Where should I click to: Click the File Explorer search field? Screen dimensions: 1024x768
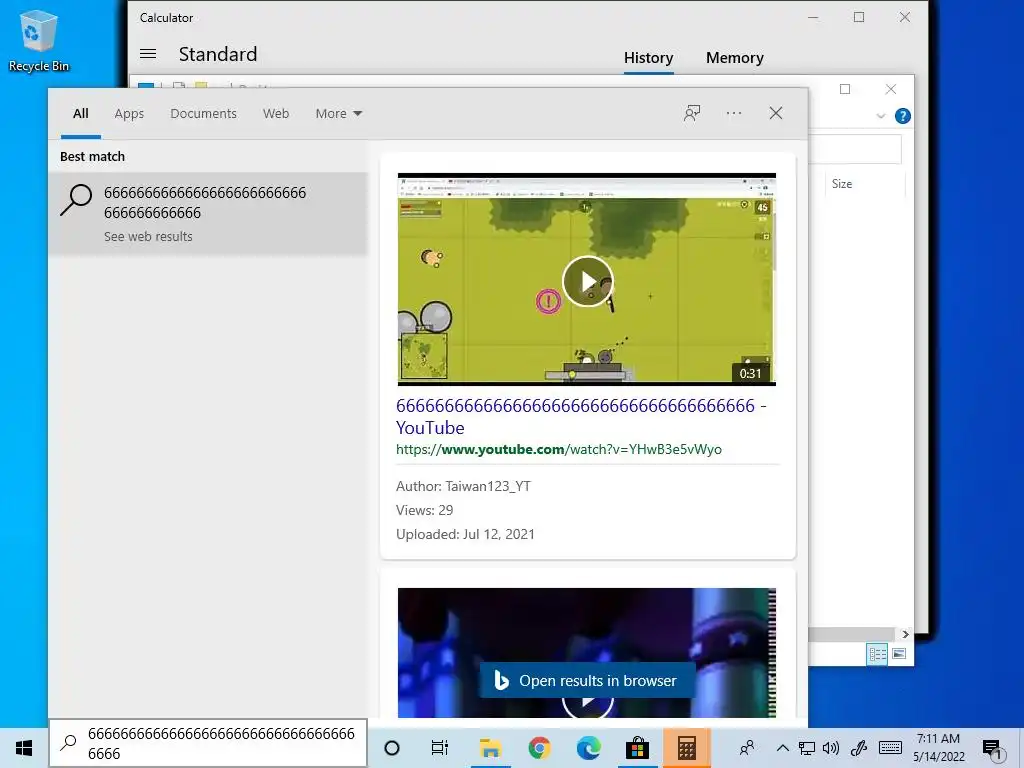click(855, 150)
